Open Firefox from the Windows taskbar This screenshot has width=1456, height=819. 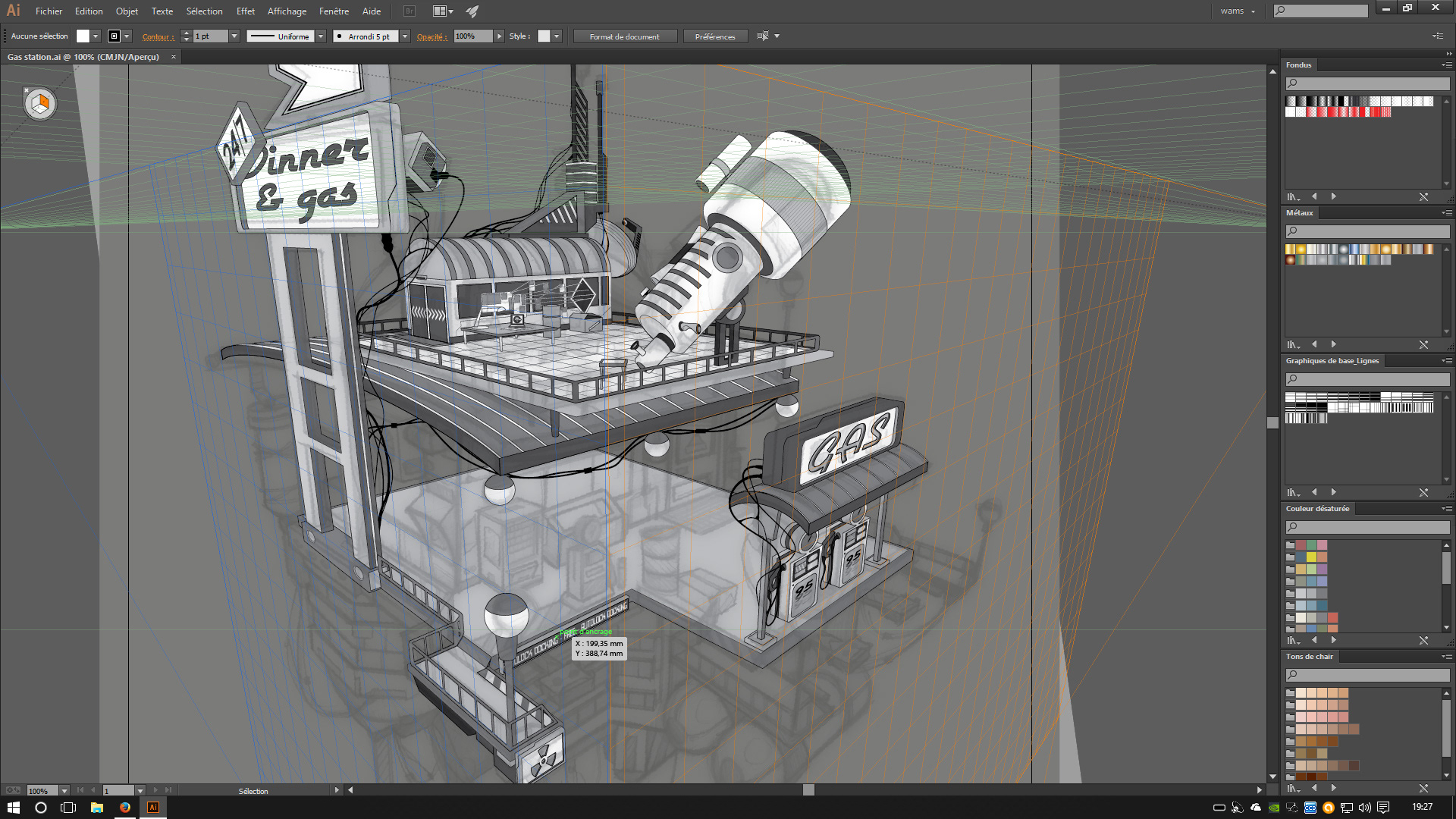(x=125, y=808)
